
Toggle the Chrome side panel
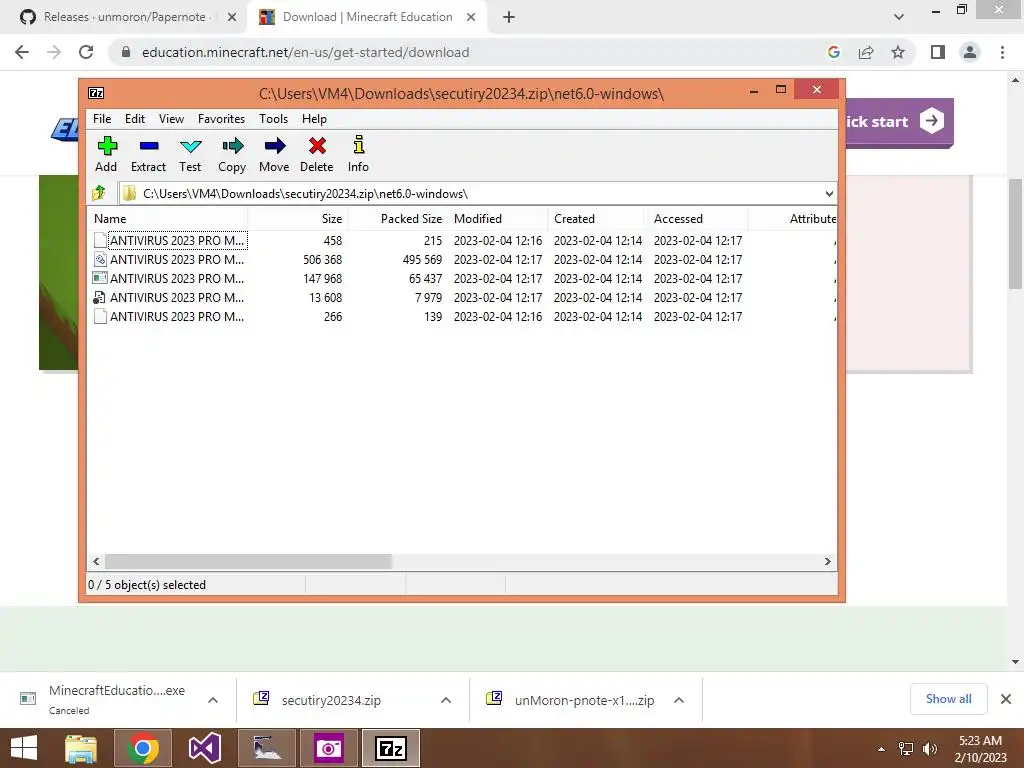coord(938,52)
